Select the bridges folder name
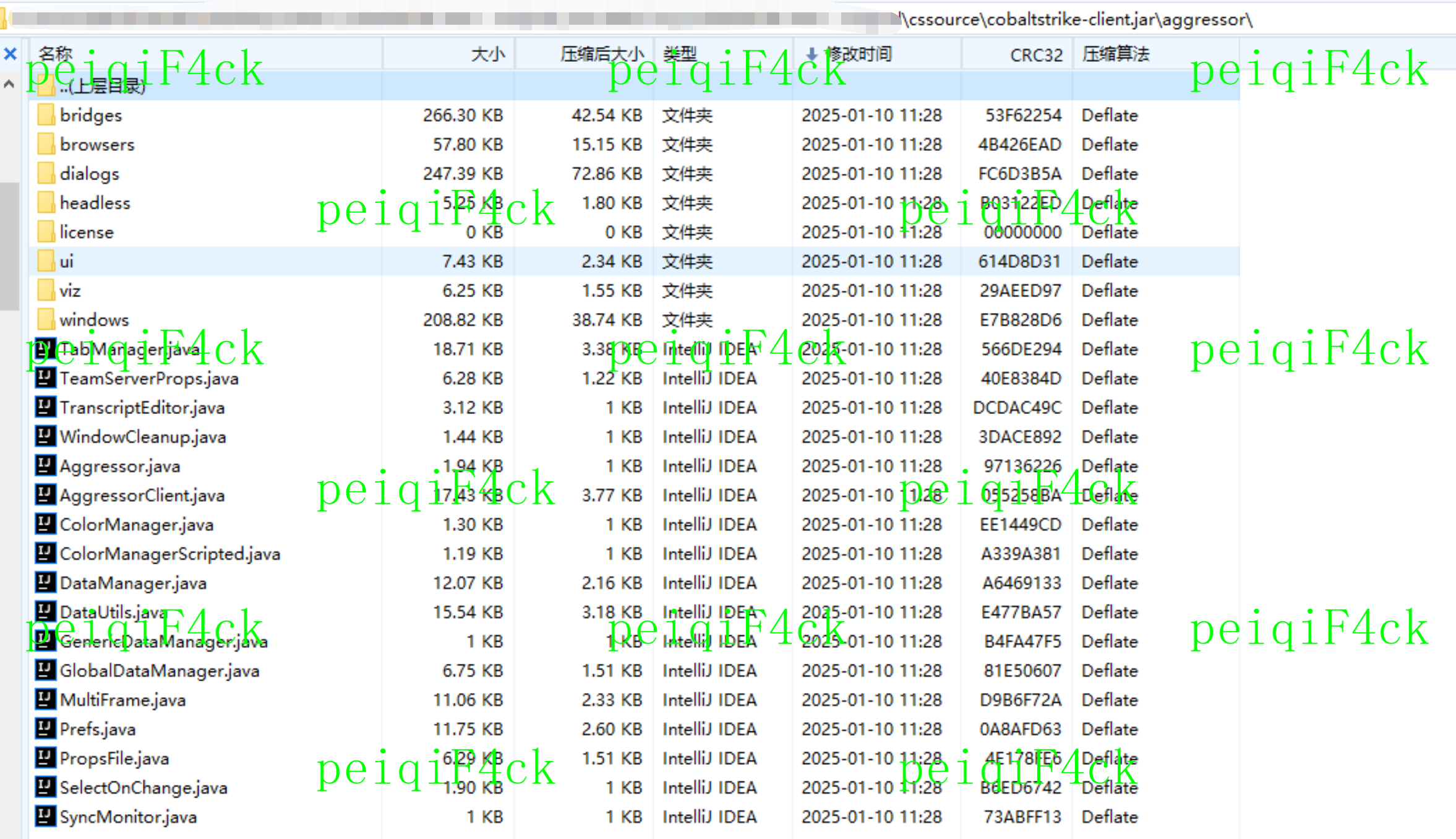Viewport: 1456px width, 839px height. pyautogui.click(x=91, y=116)
